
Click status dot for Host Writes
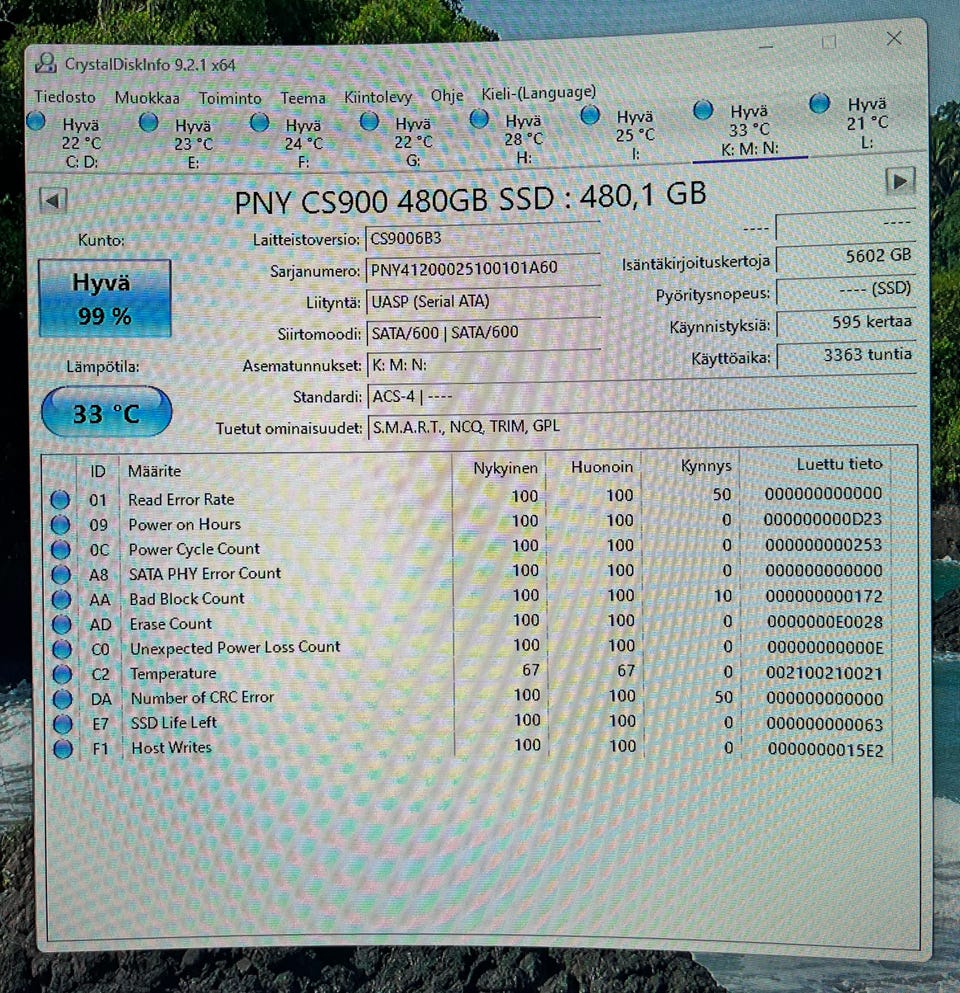point(63,749)
